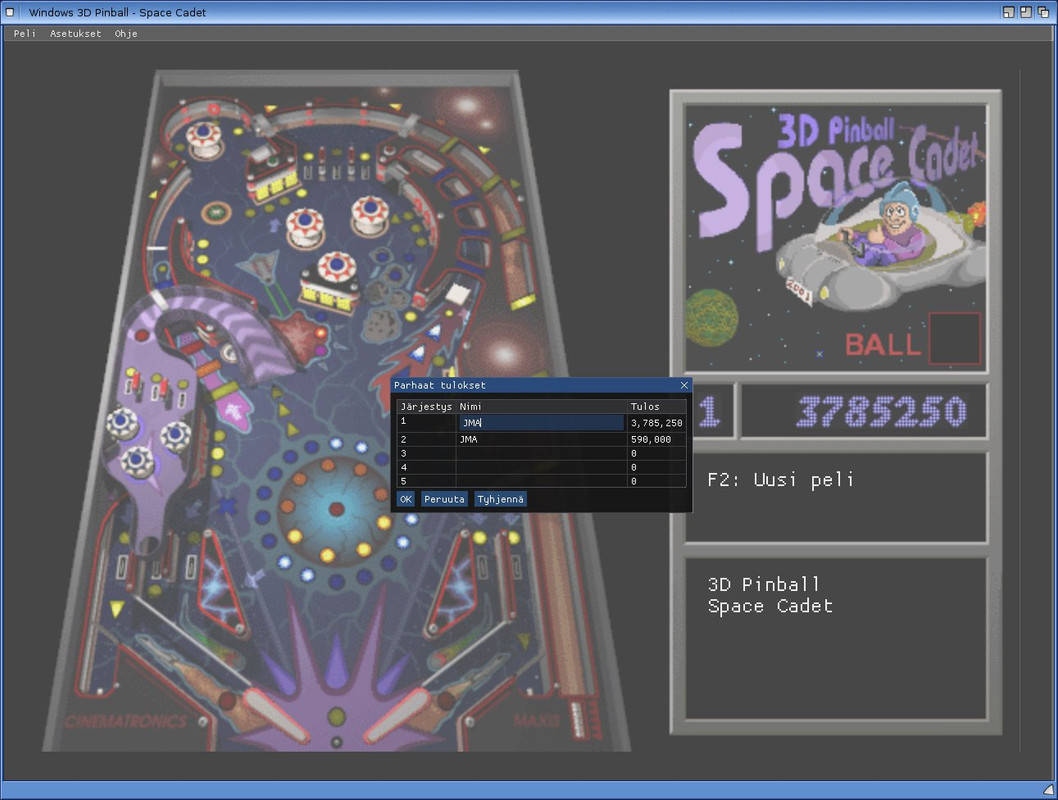Click the Tulos column header
This screenshot has width=1058, height=800.
(x=645, y=406)
